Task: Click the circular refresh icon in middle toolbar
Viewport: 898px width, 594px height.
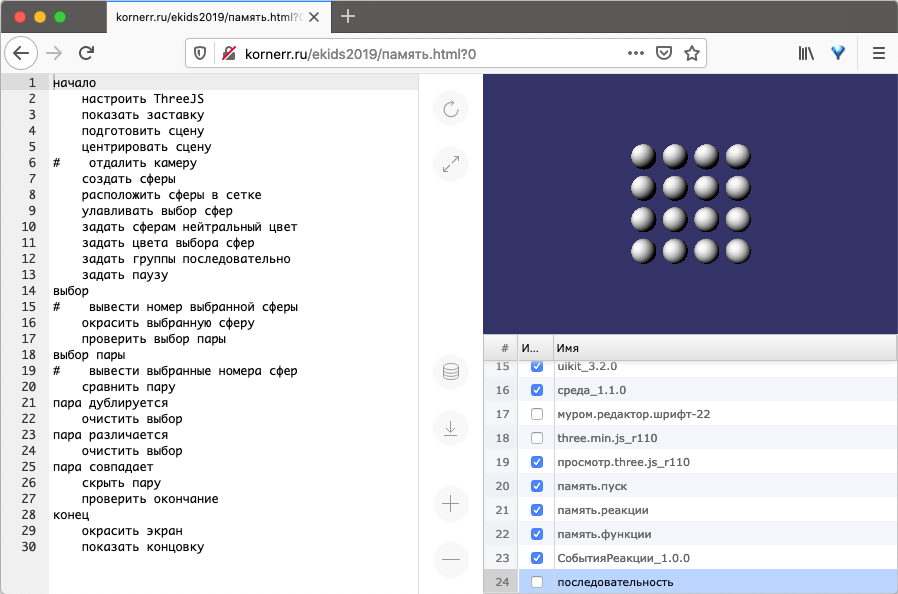Action: click(x=450, y=109)
